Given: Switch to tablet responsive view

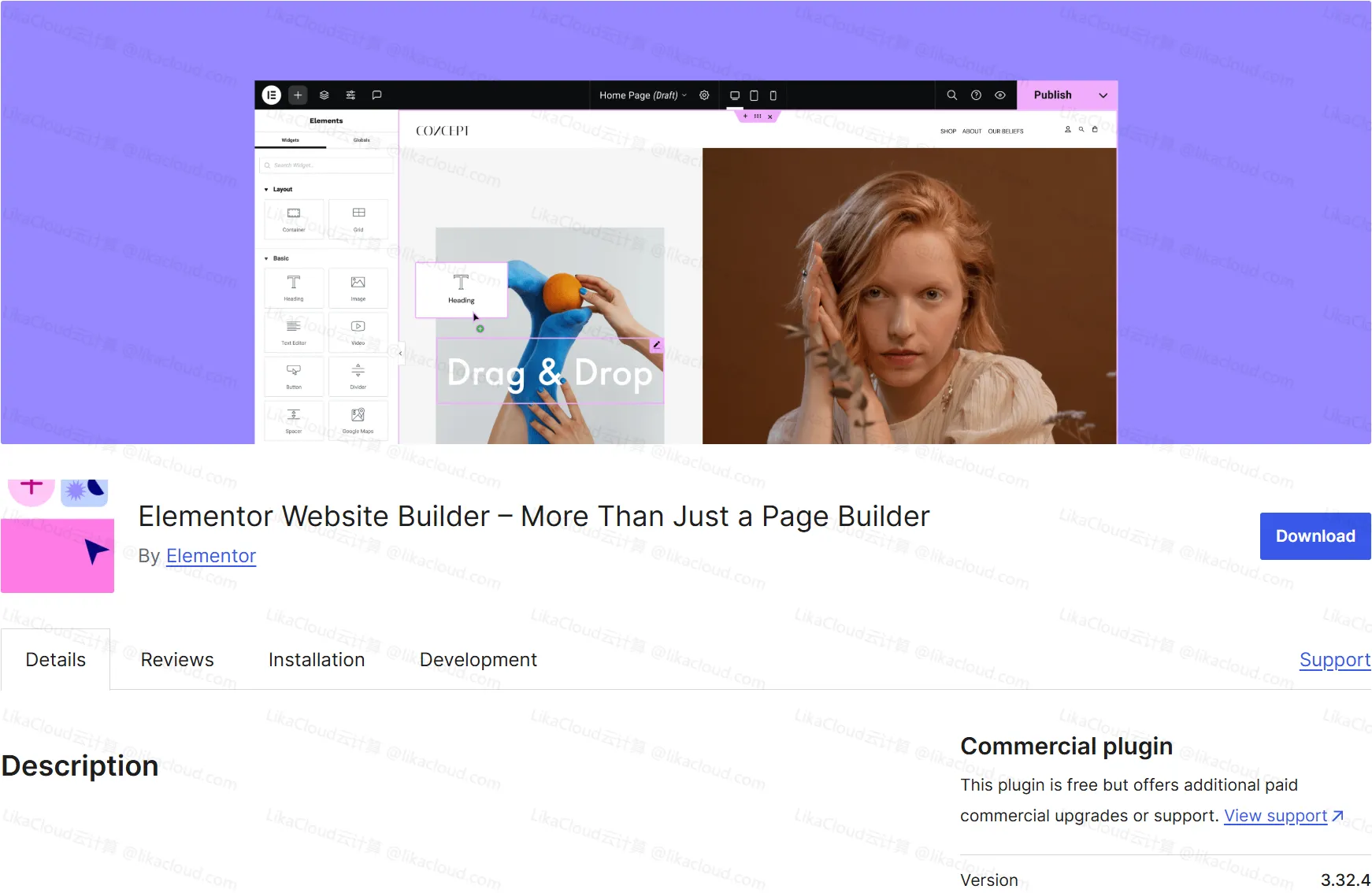Looking at the screenshot, I should [x=754, y=94].
